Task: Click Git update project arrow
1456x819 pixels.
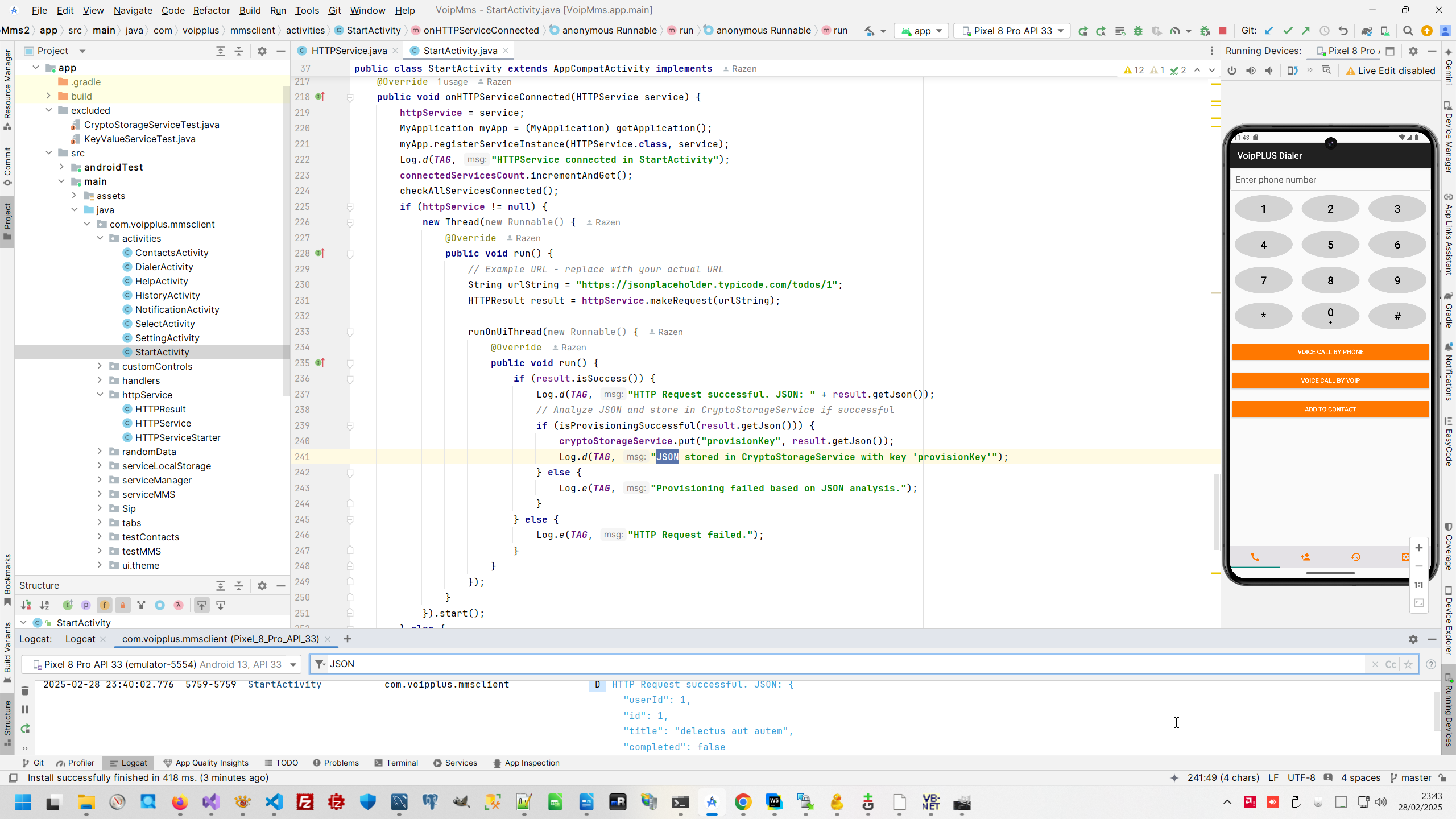Action: click(x=1269, y=31)
